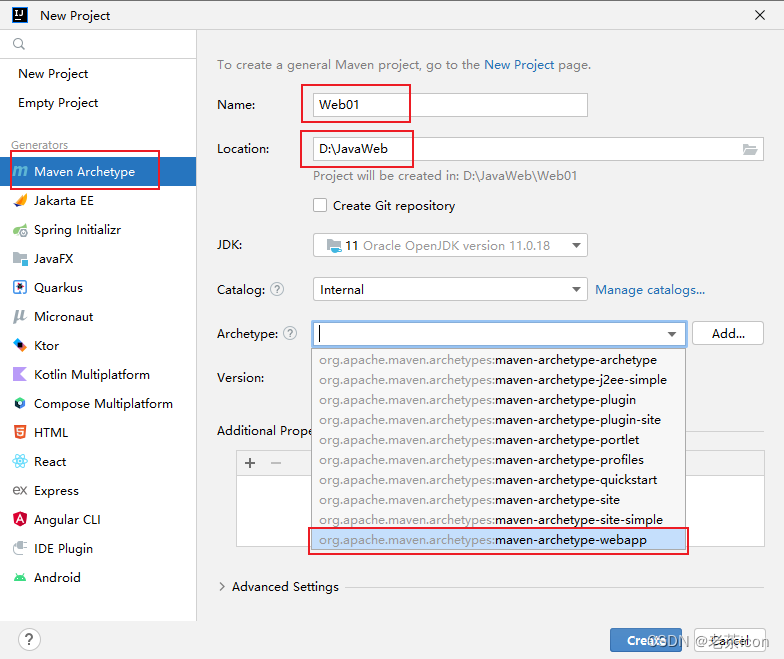
Task: Click the plus icon to add property
Action: pyautogui.click(x=250, y=463)
